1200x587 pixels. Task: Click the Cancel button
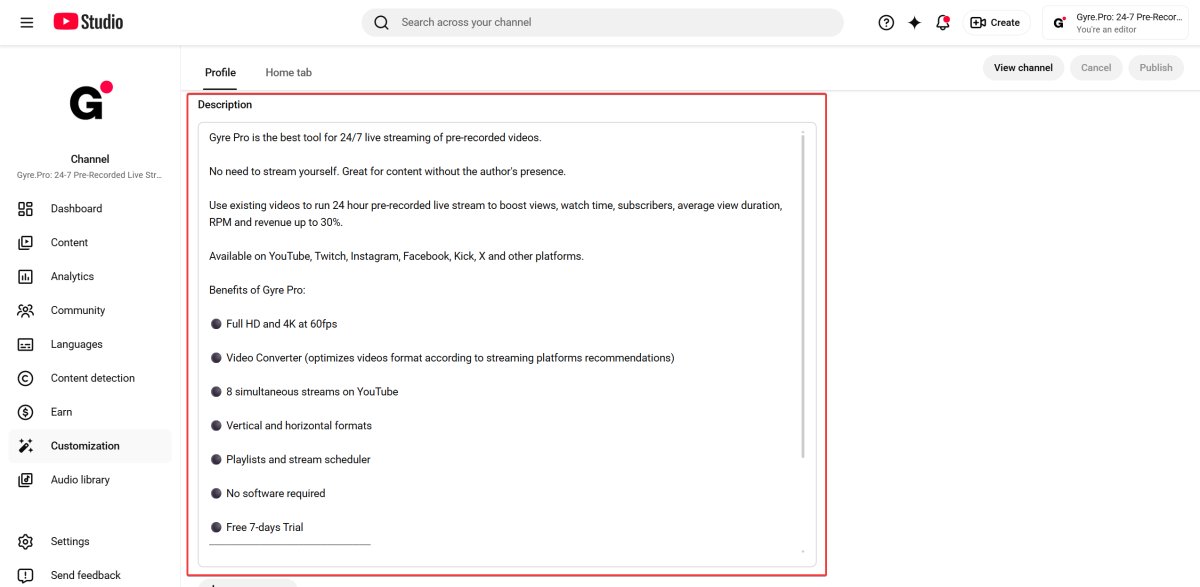pyautogui.click(x=1096, y=68)
